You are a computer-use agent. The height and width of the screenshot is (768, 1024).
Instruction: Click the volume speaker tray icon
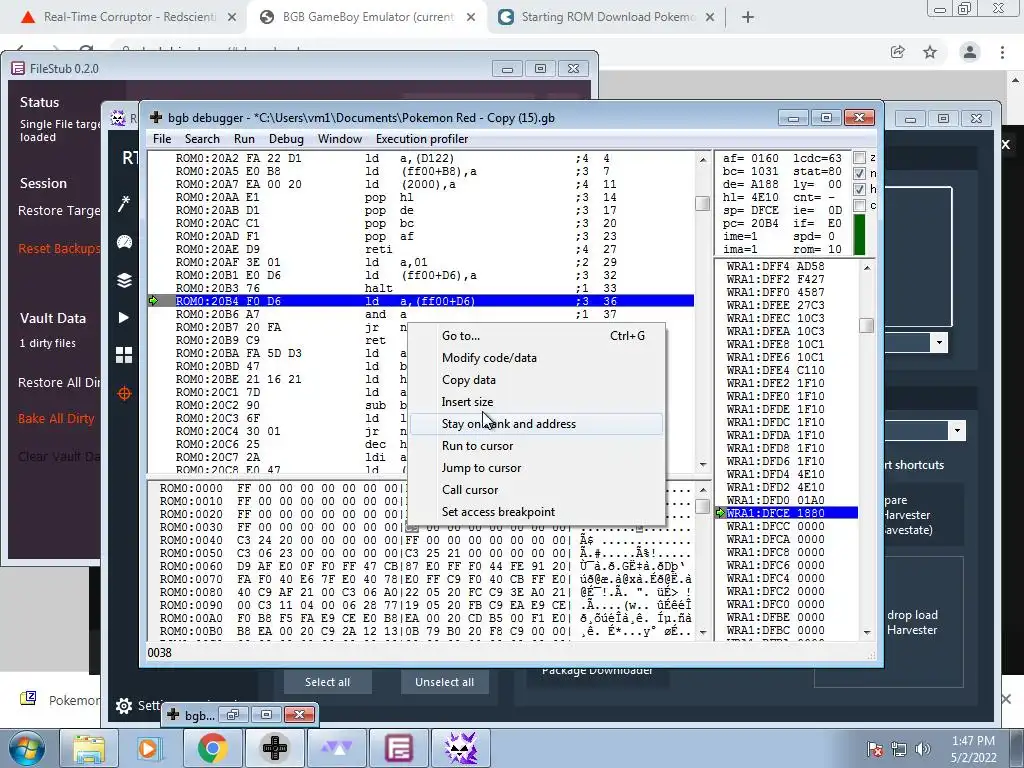(923, 748)
